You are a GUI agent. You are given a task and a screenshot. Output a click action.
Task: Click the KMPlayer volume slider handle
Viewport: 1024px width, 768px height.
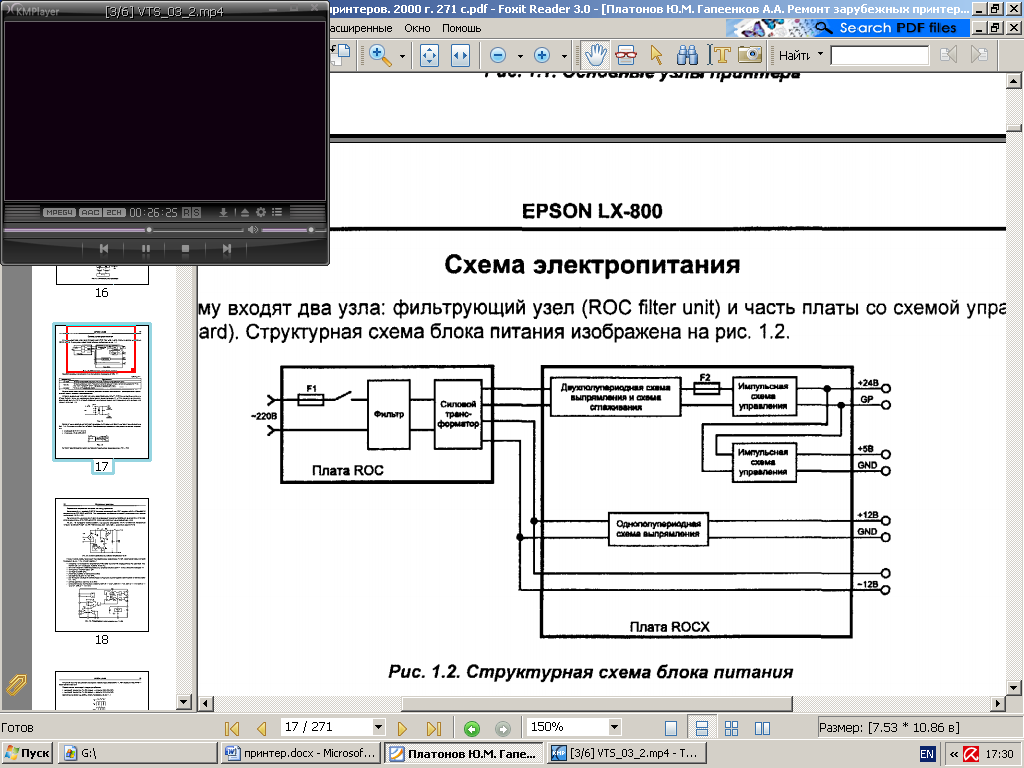tap(311, 230)
